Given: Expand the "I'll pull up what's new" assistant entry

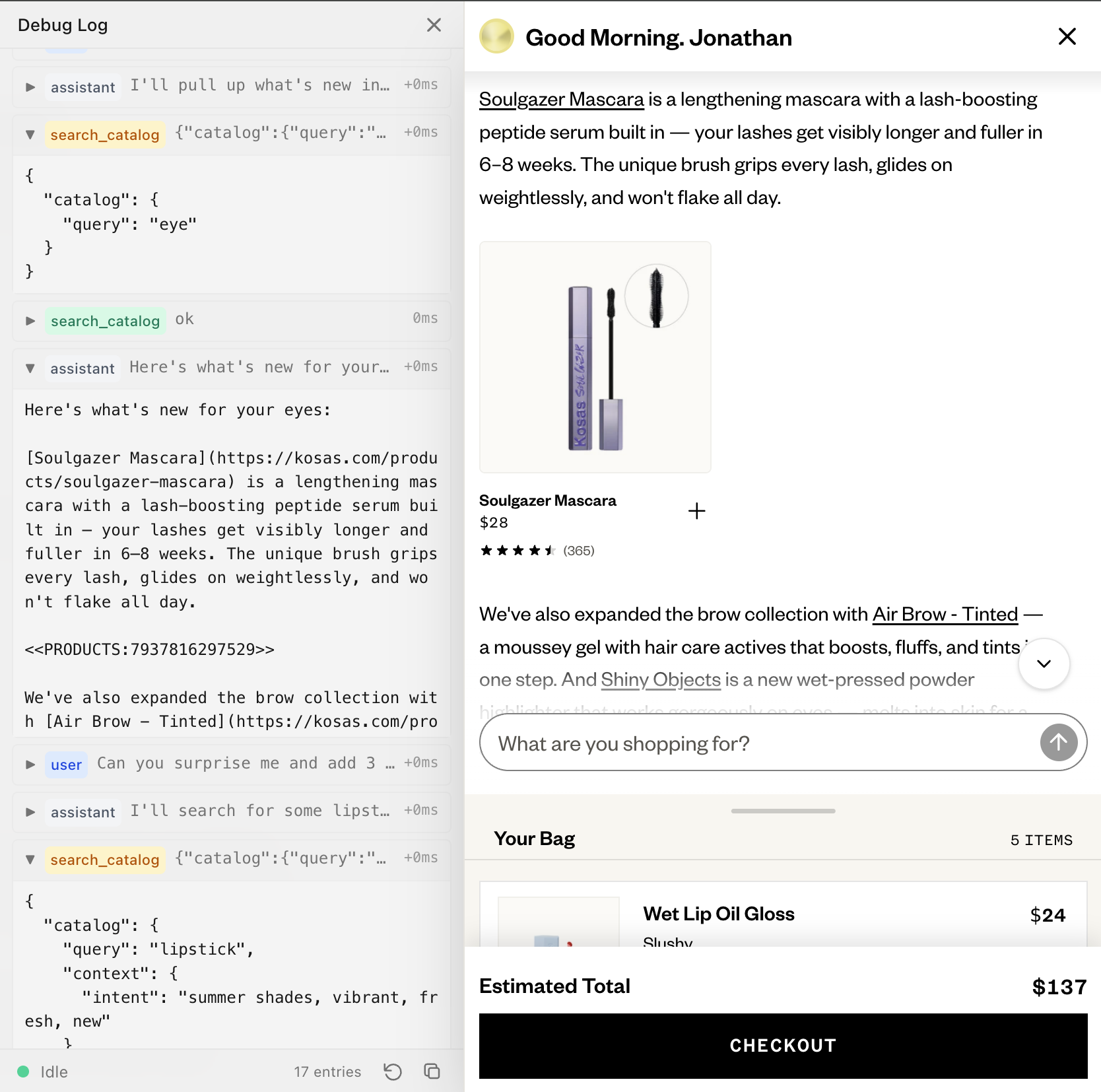Looking at the screenshot, I should click(30, 86).
